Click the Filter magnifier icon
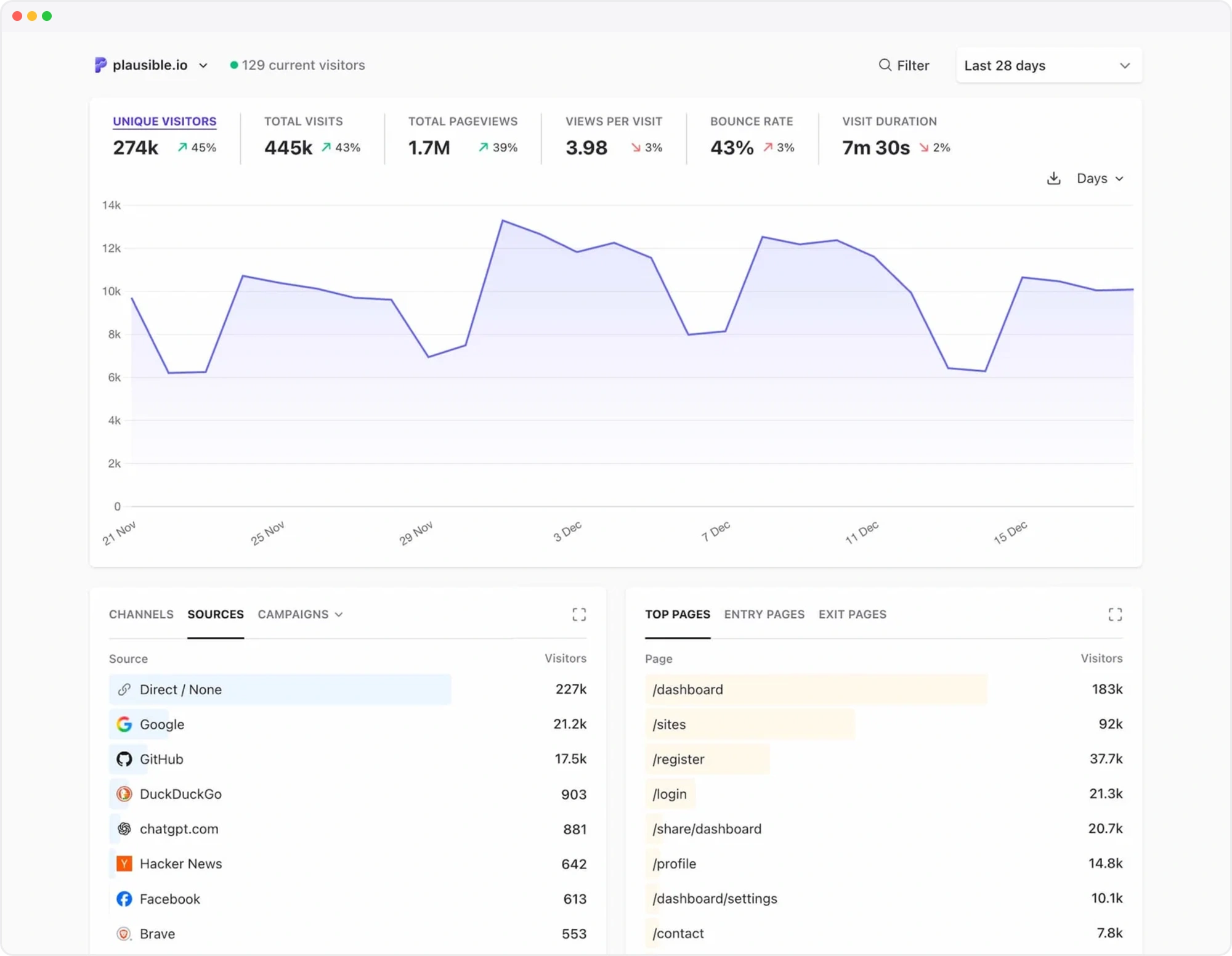The width and height of the screenshot is (1232, 956). coord(885,65)
